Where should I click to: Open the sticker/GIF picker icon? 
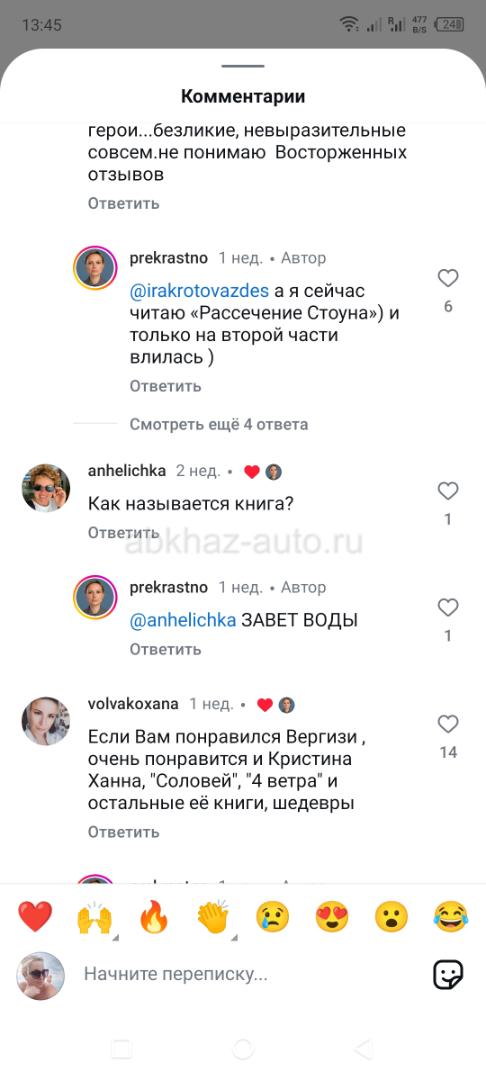click(448, 975)
